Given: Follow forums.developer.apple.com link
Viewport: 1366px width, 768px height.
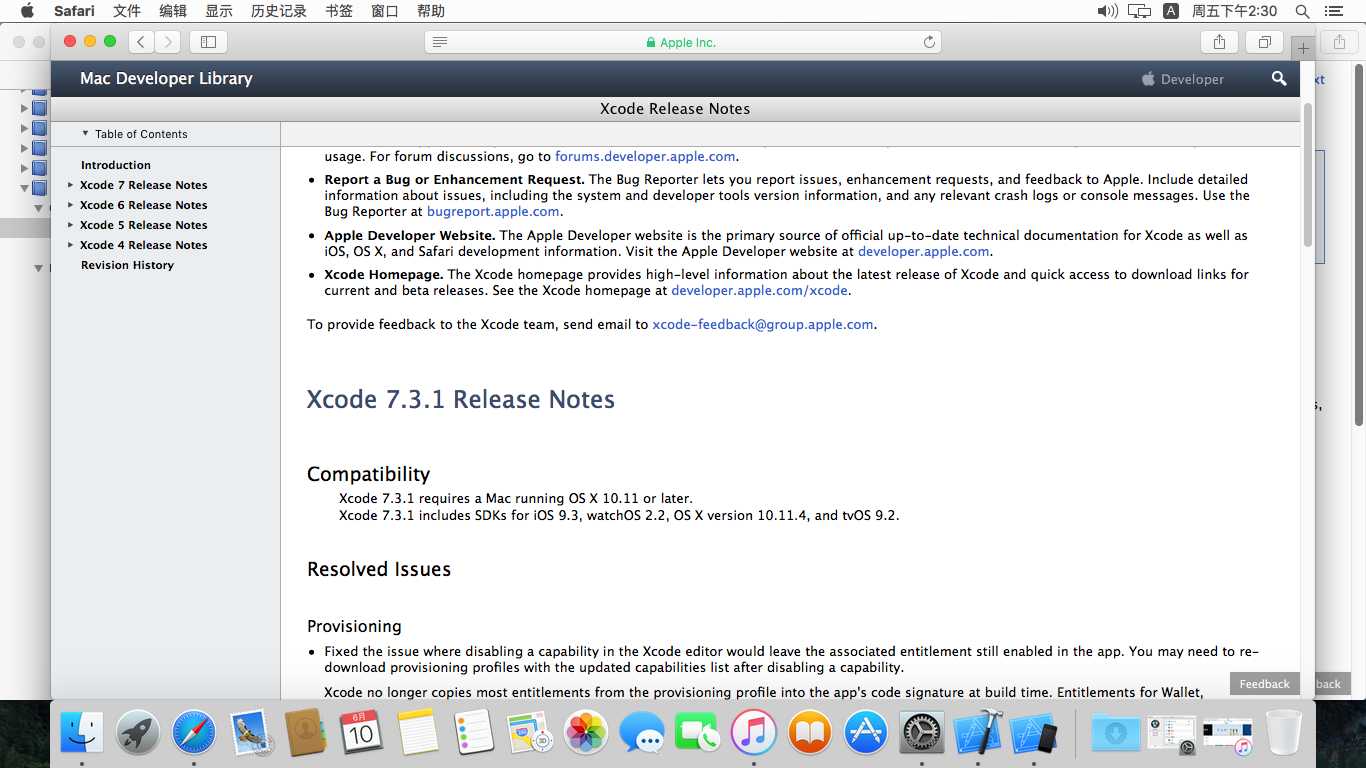Looking at the screenshot, I should point(645,156).
